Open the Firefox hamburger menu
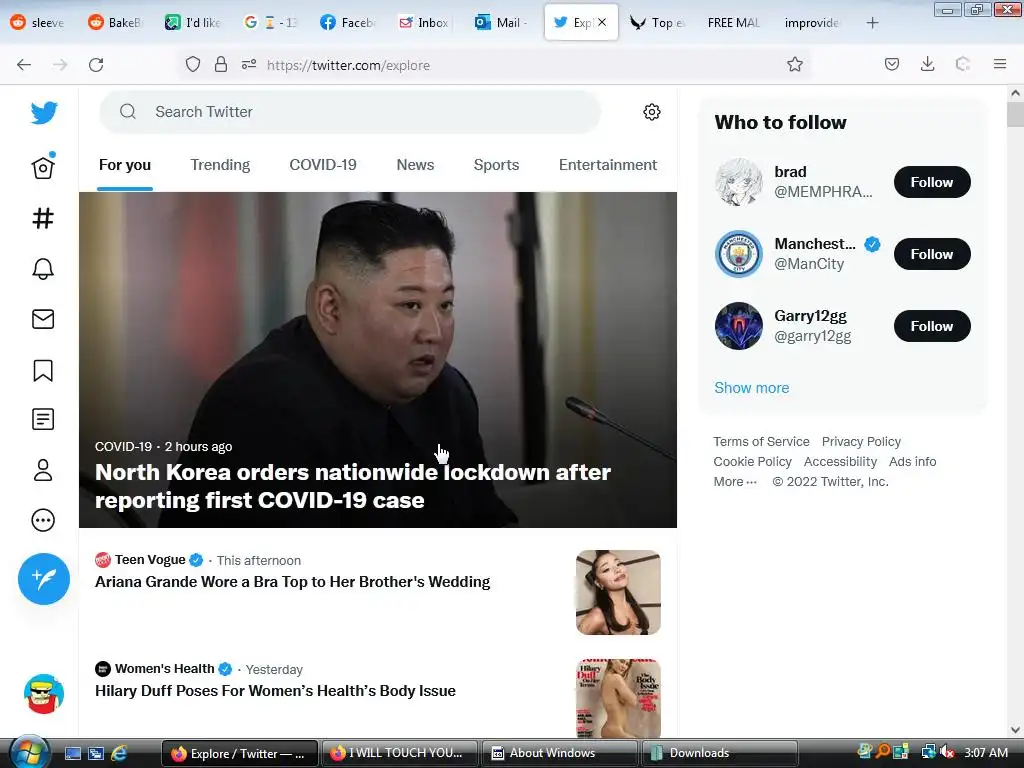 (x=1000, y=64)
